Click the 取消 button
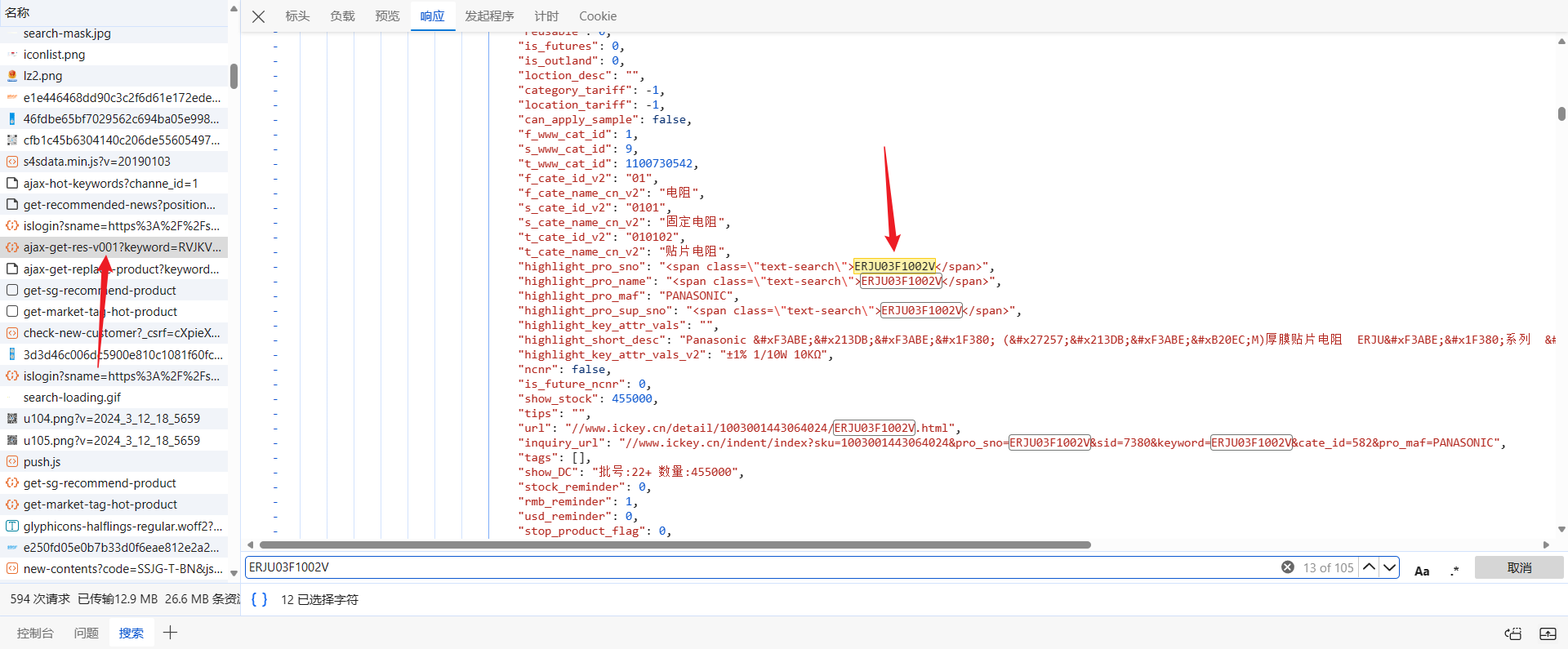The image size is (1568, 649). click(x=1519, y=567)
